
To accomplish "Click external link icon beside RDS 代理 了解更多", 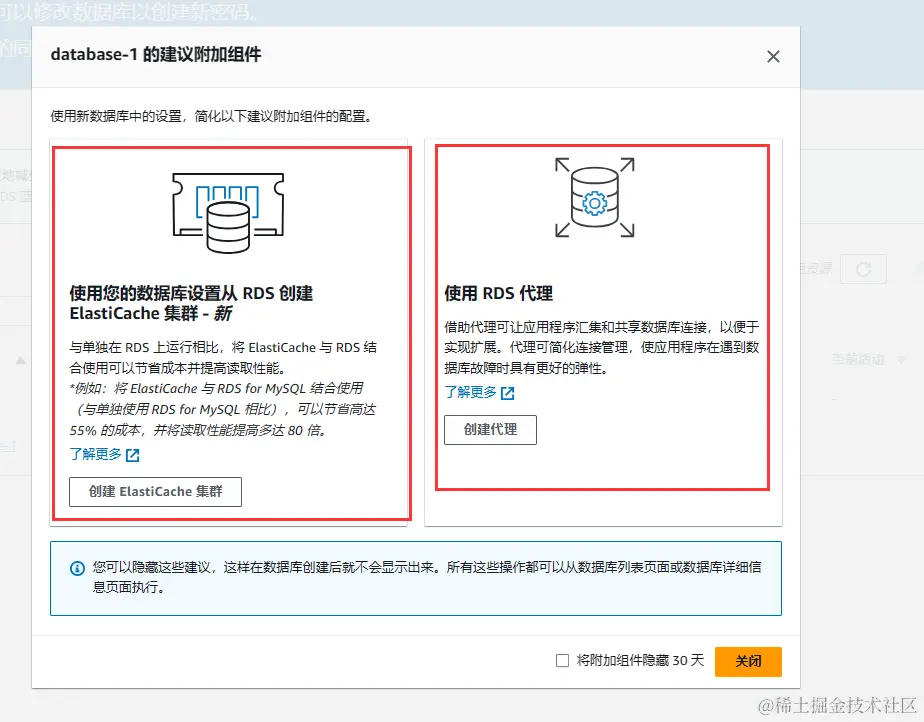I will tap(507, 393).
